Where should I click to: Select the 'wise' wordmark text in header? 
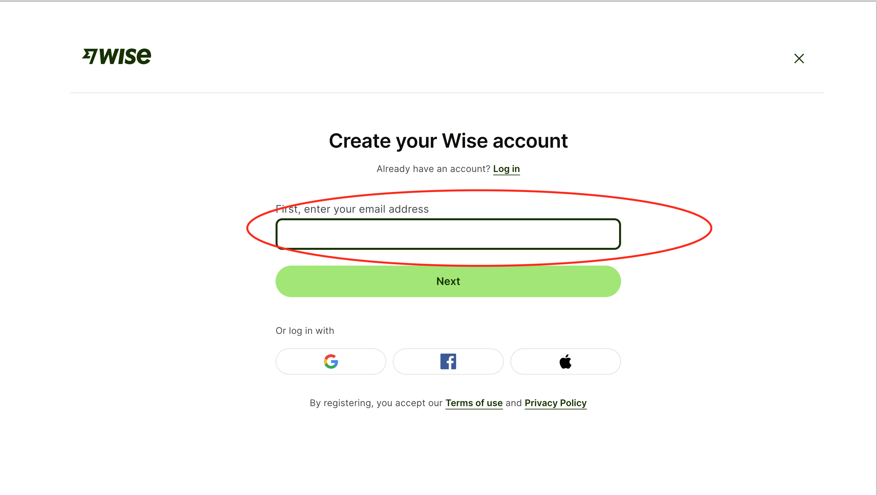pos(127,57)
